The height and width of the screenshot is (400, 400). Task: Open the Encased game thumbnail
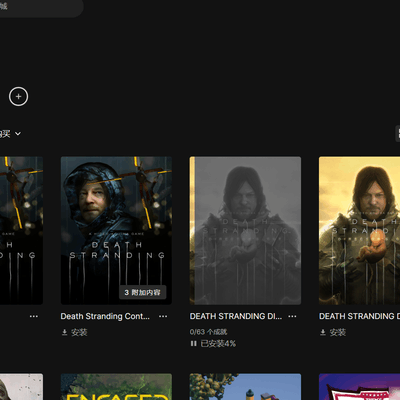116,387
